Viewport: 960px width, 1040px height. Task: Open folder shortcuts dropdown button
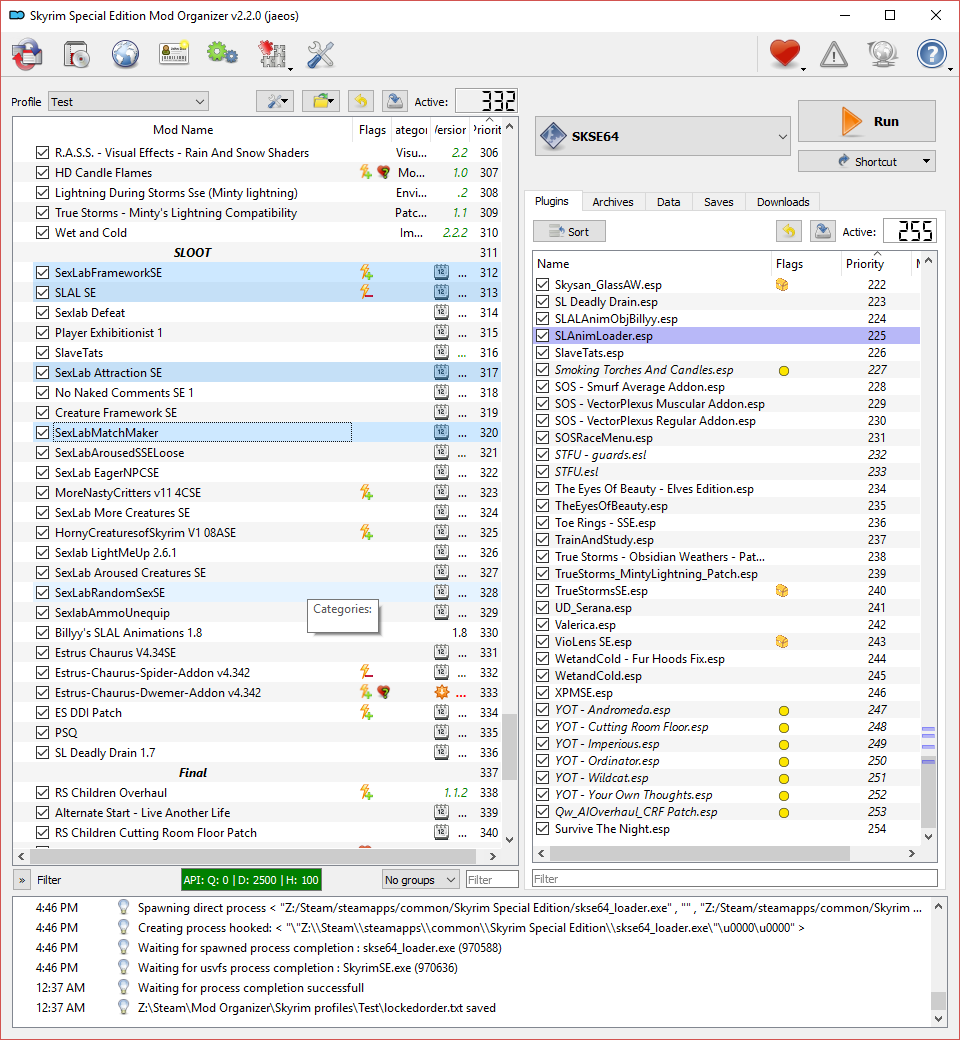[x=321, y=101]
